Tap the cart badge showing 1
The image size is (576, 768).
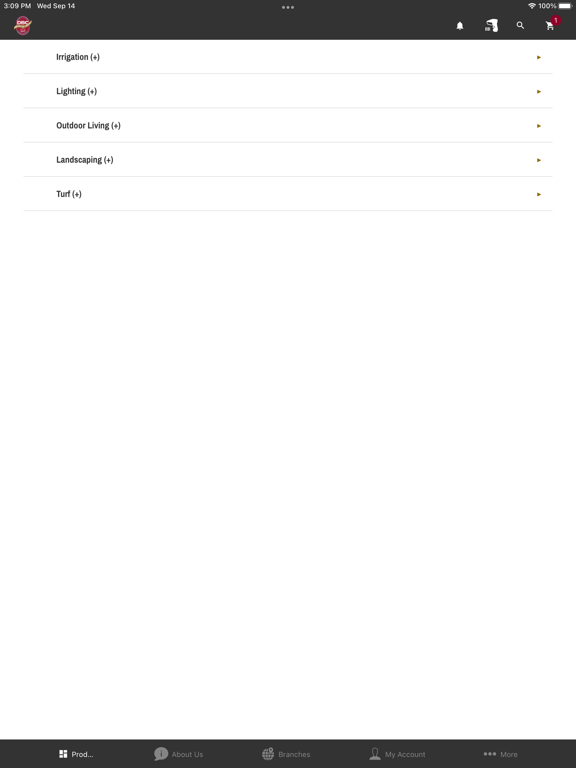(555, 21)
